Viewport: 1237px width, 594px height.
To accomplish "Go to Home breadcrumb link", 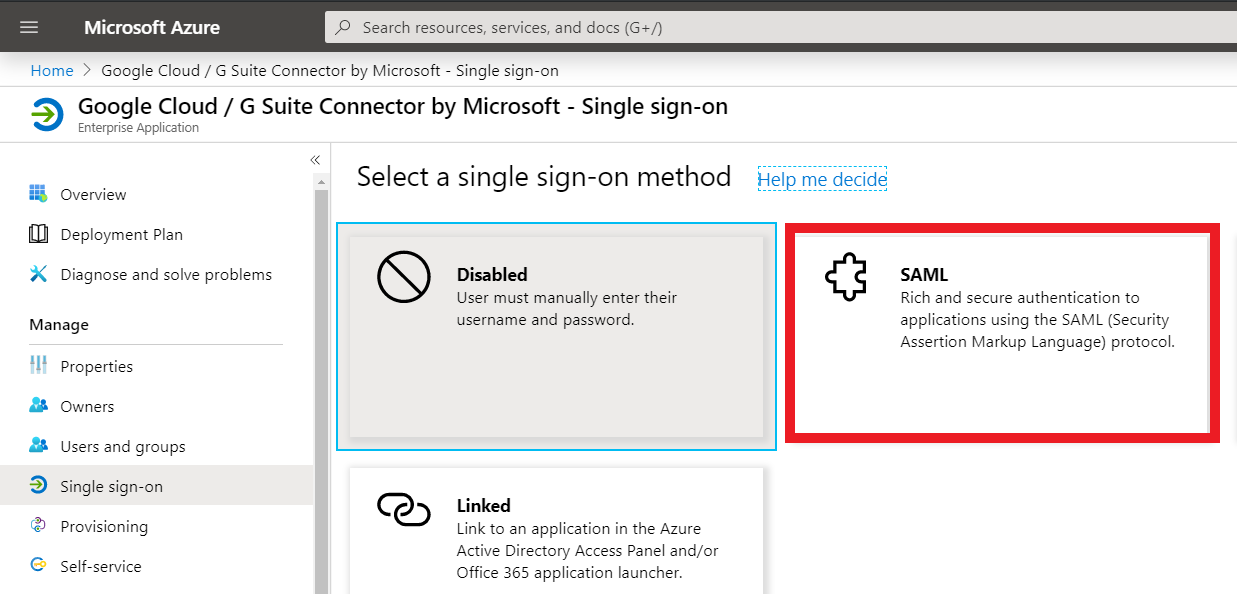I will pos(52,70).
